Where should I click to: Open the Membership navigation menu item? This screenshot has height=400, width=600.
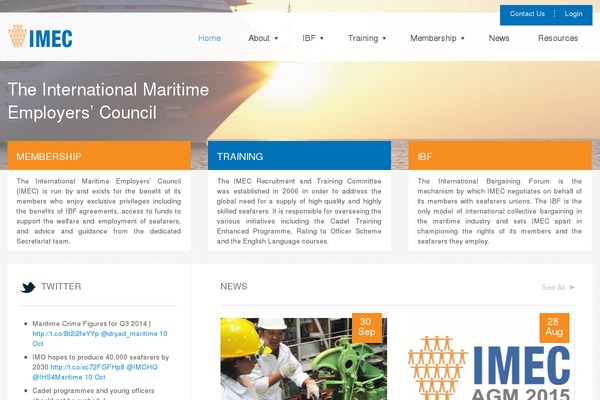click(433, 38)
